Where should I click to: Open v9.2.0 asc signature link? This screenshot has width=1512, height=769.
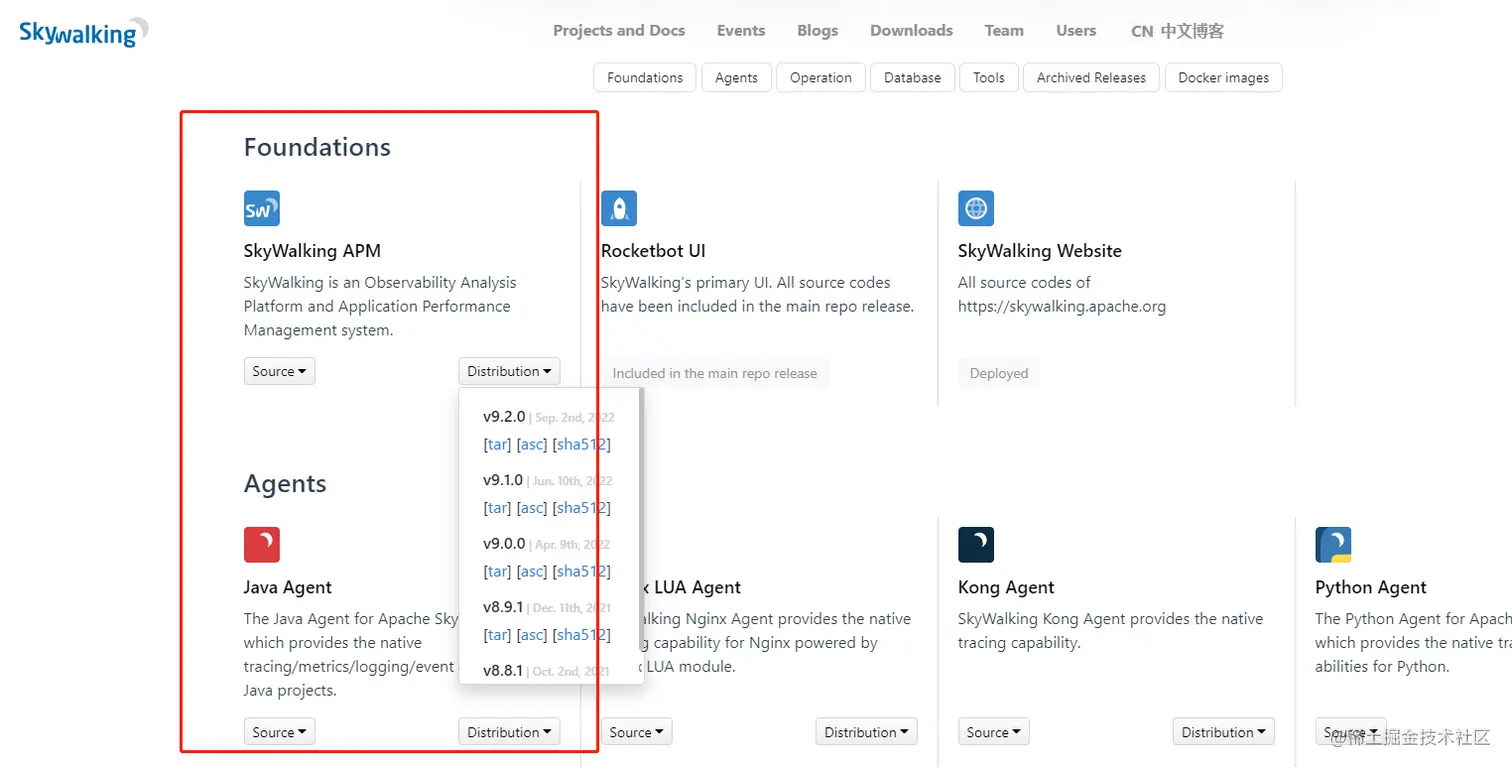click(x=532, y=444)
